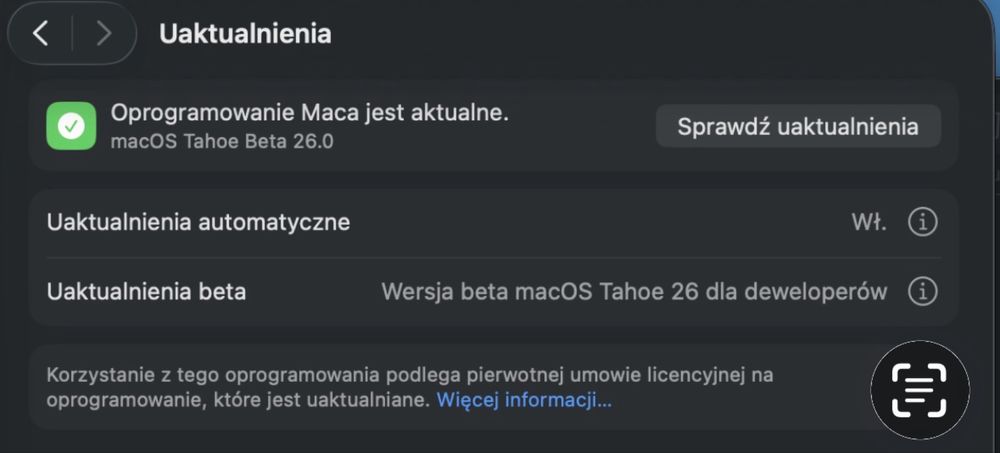Click the Uaktualnienia page title
This screenshot has width=1000, height=453.
pyautogui.click(x=245, y=34)
